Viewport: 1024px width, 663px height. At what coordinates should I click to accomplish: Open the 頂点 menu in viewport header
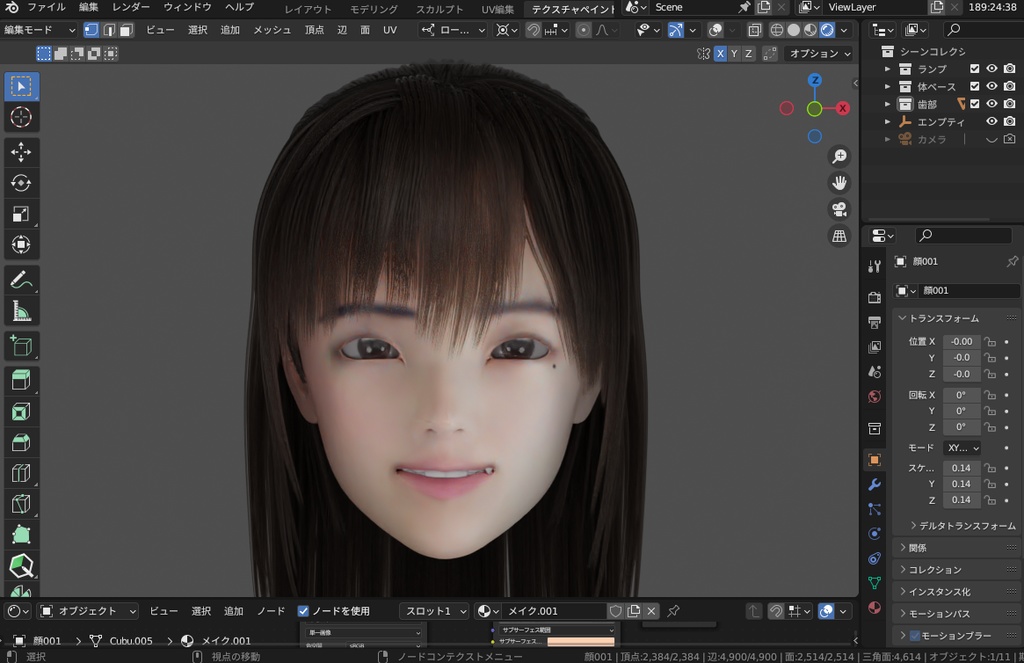(x=314, y=30)
